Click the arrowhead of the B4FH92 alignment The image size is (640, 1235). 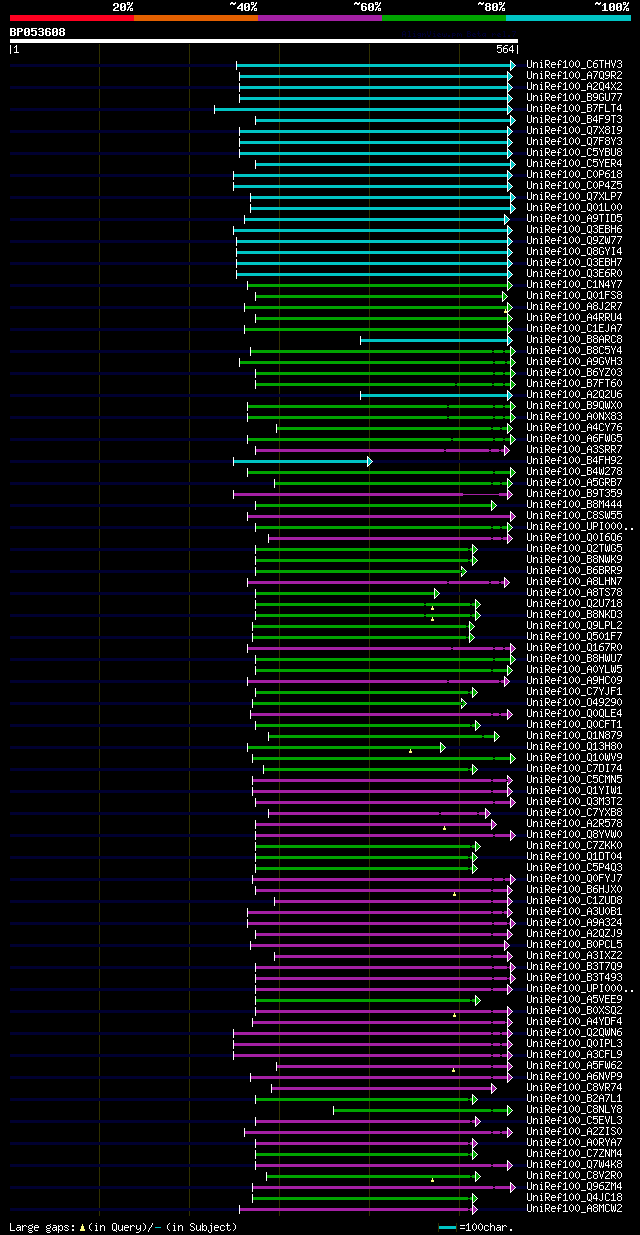(369, 461)
